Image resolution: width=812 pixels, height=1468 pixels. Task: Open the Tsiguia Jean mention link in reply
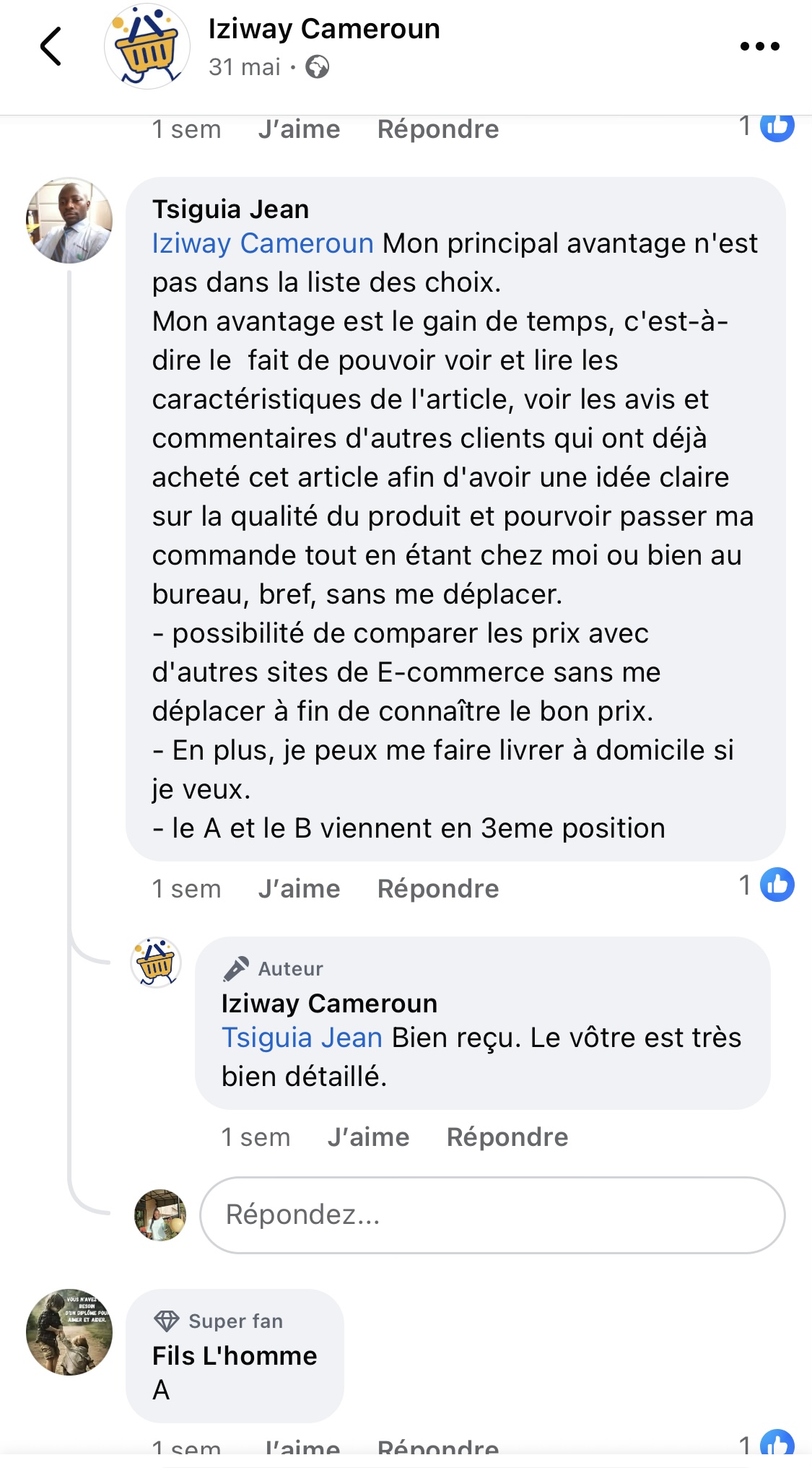point(302,1038)
